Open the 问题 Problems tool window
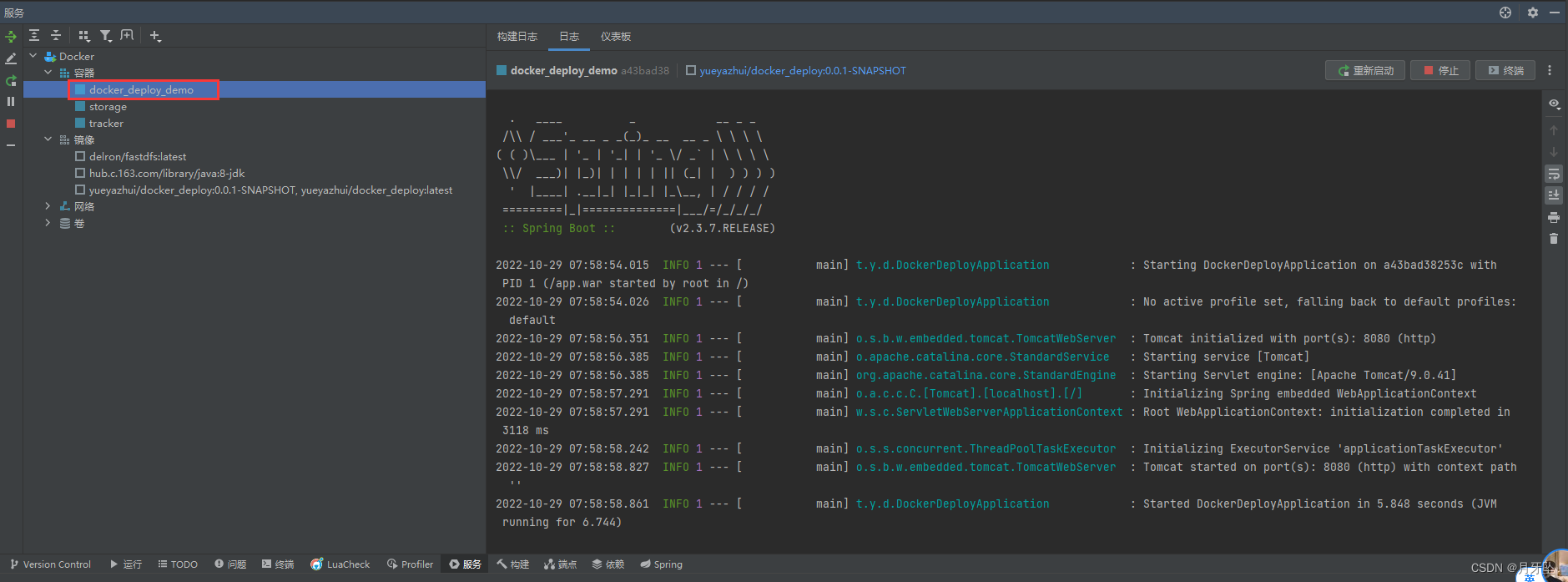Image resolution: width=1568 pixels, height=582 pixels. point(230,564)
